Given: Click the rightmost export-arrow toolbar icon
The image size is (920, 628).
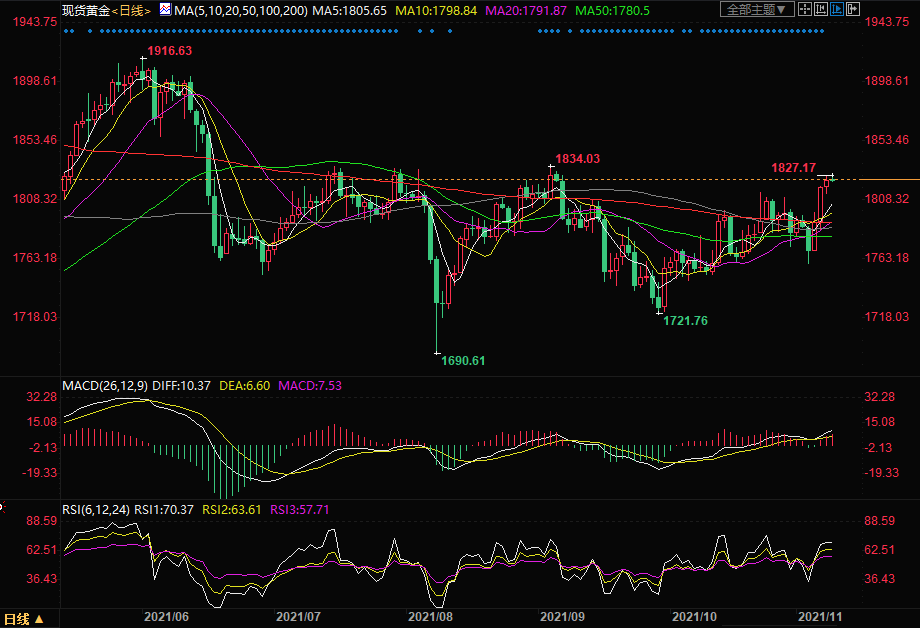Looking at the screenshot, I should tap(853, 10).
